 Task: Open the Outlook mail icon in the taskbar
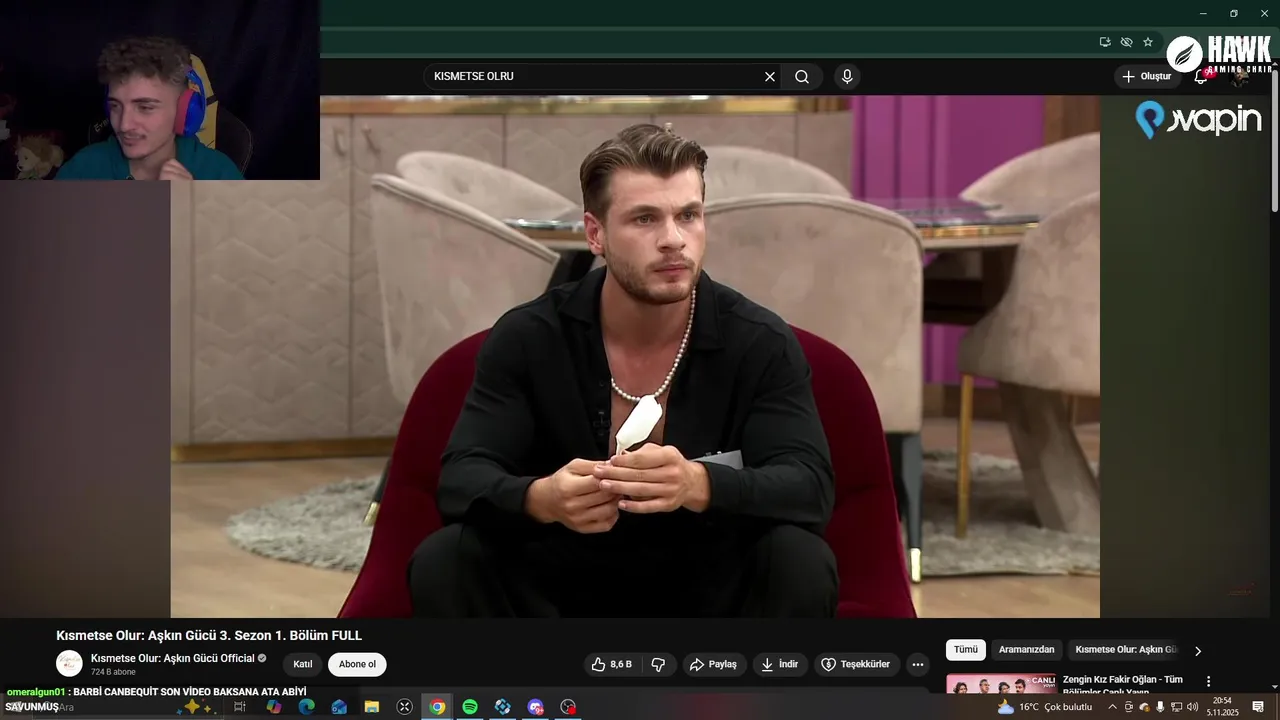click(x=339, y=707)
